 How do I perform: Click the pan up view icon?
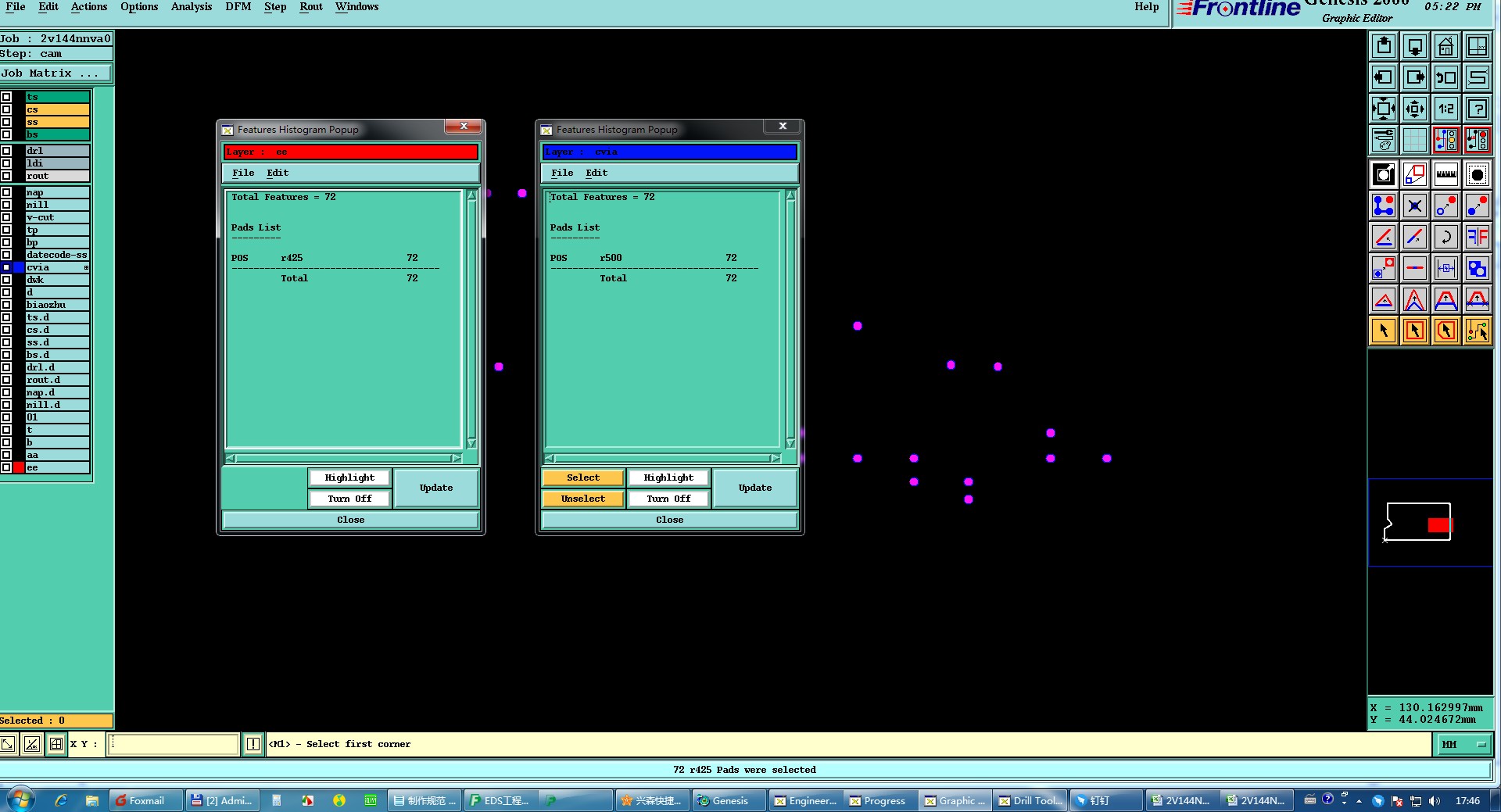pyautogui.click(x=1384, y=46)
